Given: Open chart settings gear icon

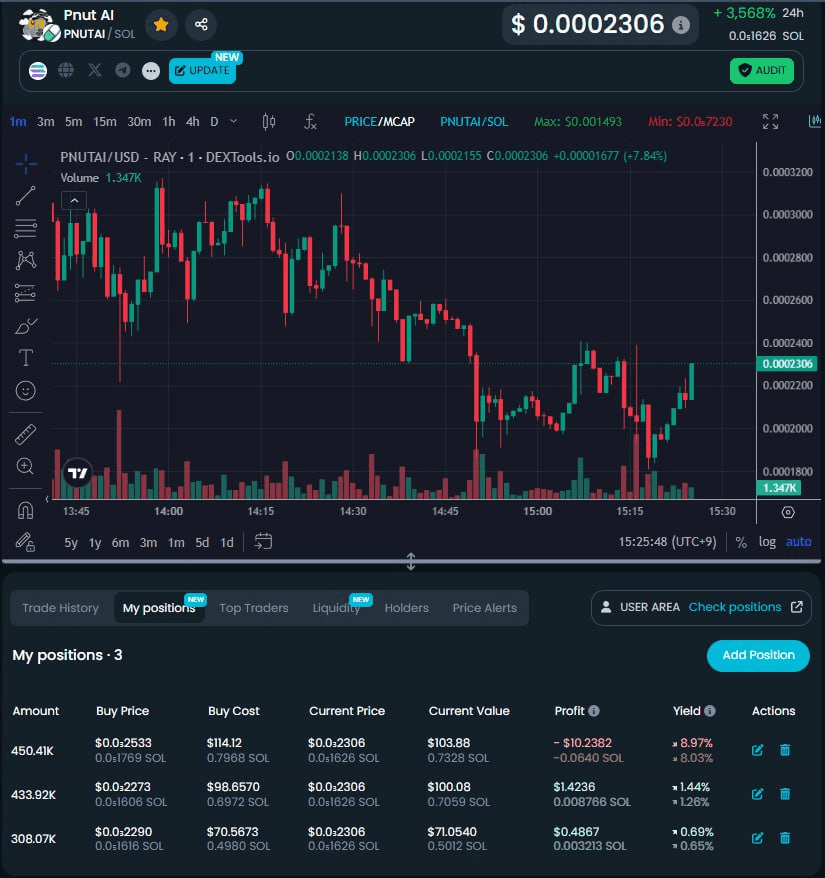Looking at the screenshot, I should click(x=788, y=512).
